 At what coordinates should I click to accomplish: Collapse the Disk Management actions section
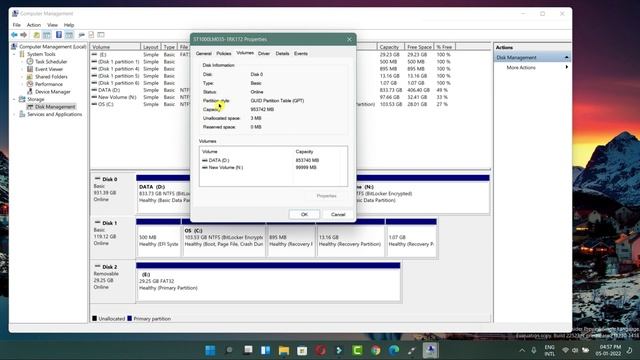point(567,58)
